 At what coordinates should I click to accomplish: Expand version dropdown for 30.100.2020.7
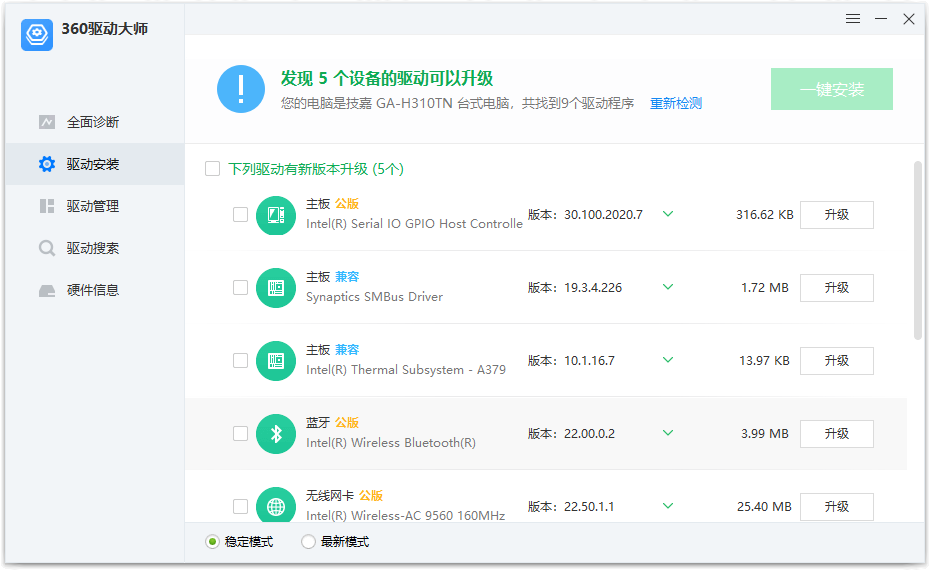point(668,214)
